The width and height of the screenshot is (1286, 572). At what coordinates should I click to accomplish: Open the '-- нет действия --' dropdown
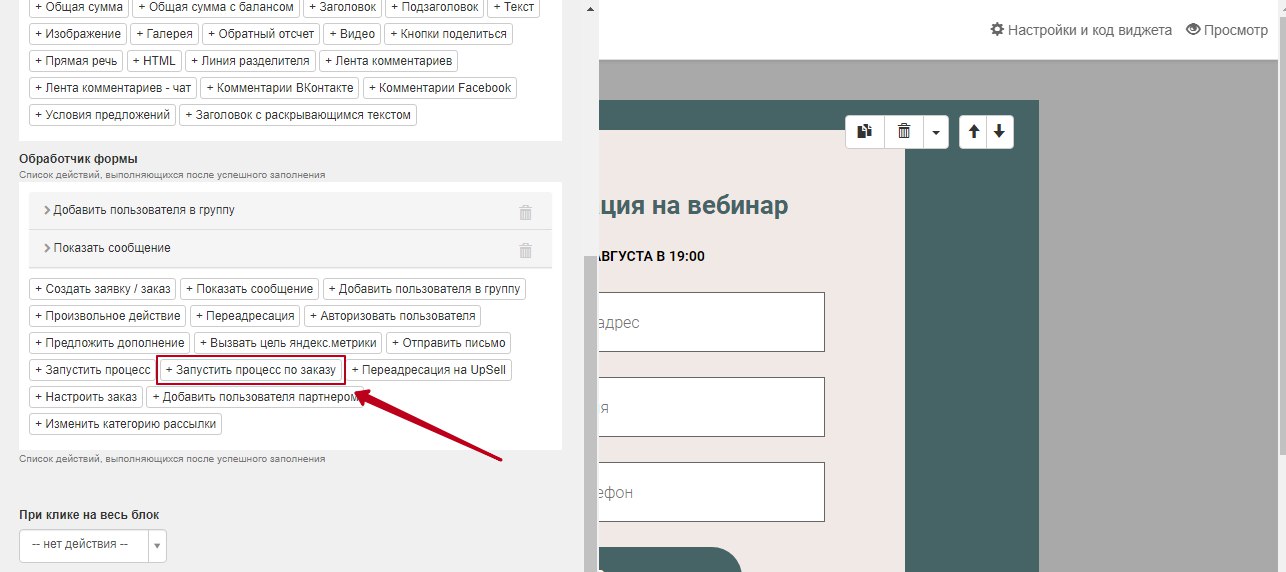click(92, 545)
